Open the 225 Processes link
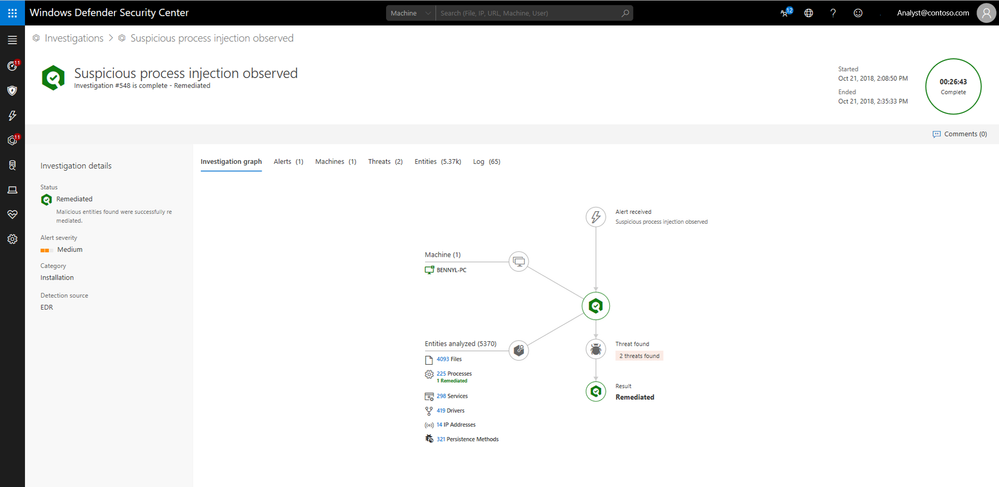This screenshot has height=487, width=999. [454, 374]
